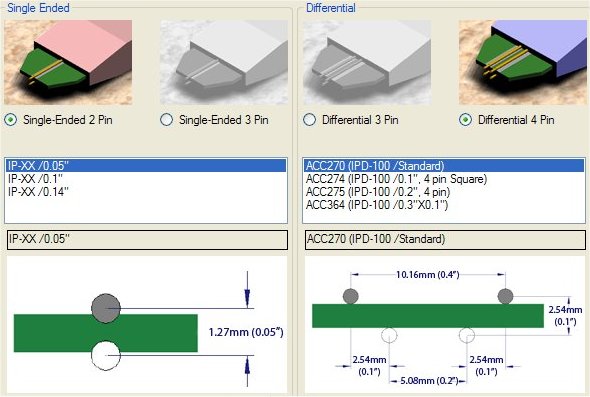The height and width of the screenshot is (397, 590).
Task: Select ACC270 (IPD-100 /Standard) list item
Action: (x=444, y=166)
